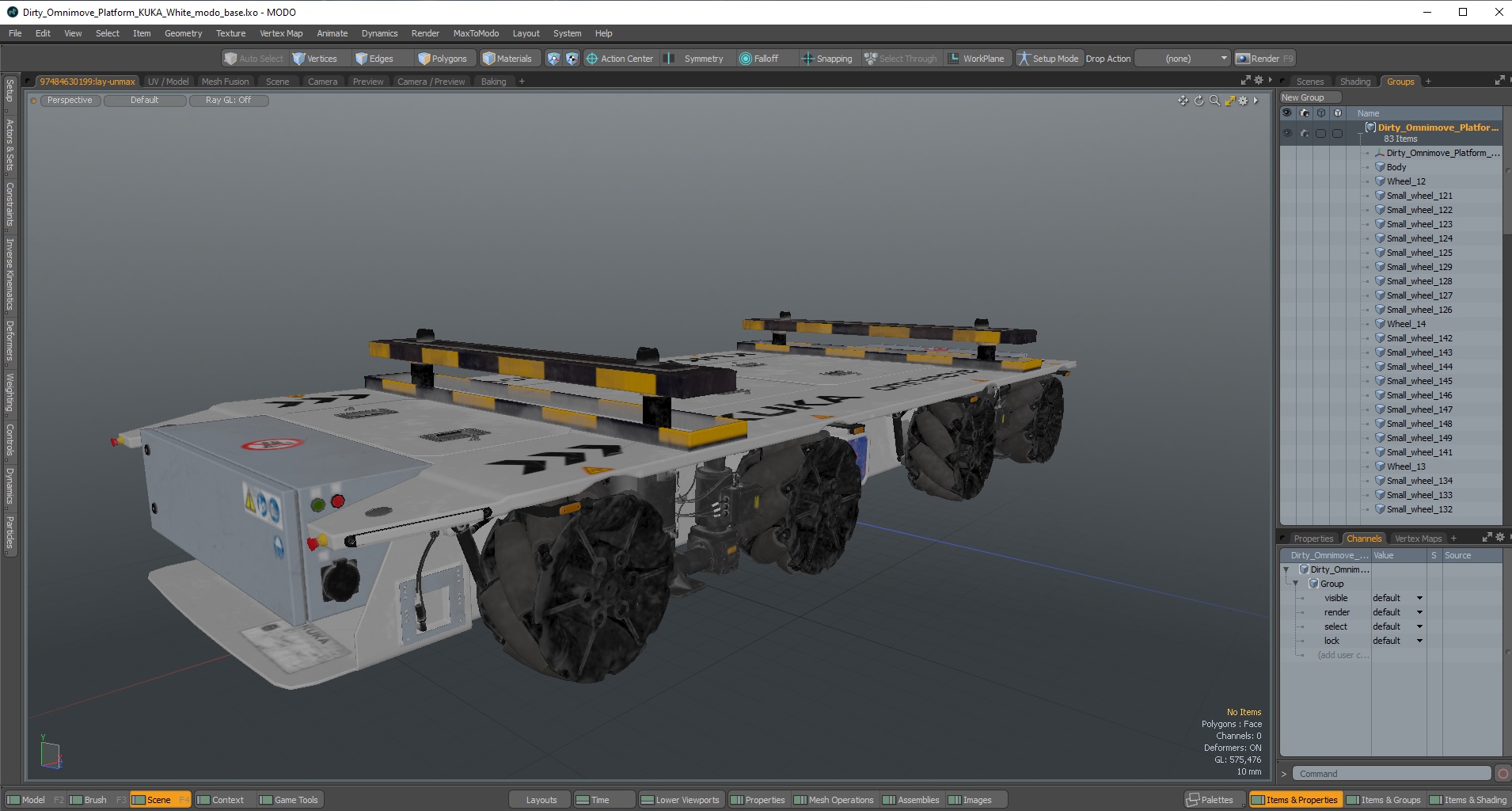Open the render channel default dropdown
This screenshot has height=811, width=1512.
pos(1397,612)
